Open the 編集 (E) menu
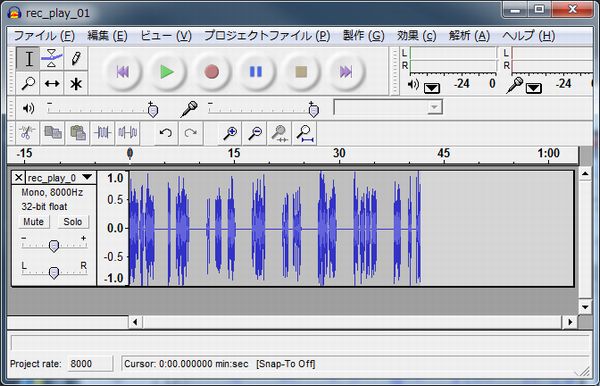 point(108,36)
